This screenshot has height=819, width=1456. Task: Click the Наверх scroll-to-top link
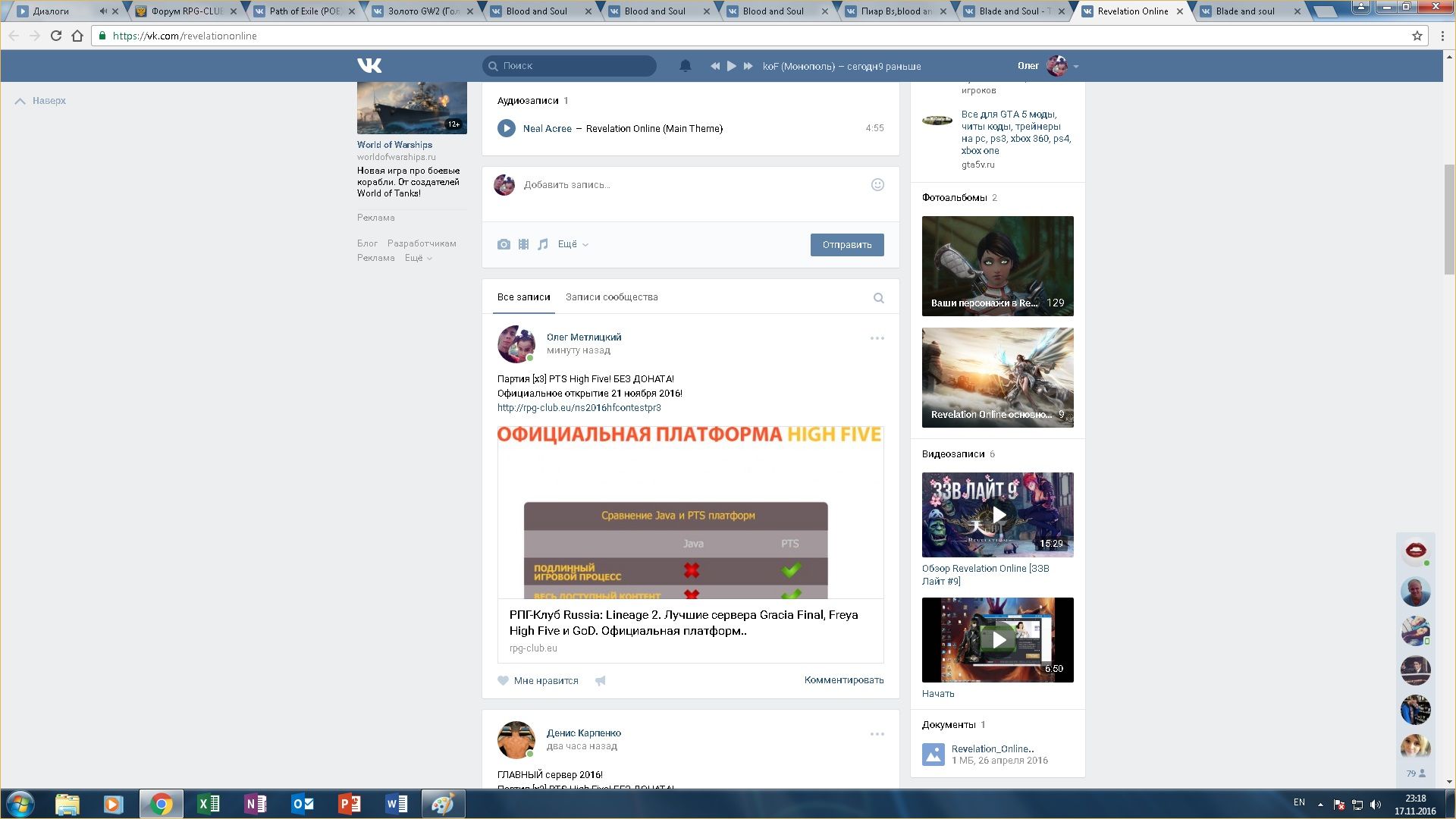pos(40,100)
